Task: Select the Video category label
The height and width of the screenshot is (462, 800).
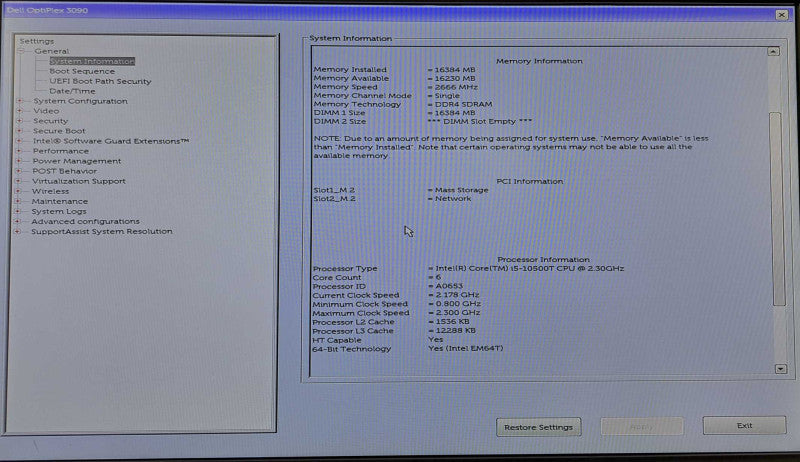Action: click(x=46, y=111)
